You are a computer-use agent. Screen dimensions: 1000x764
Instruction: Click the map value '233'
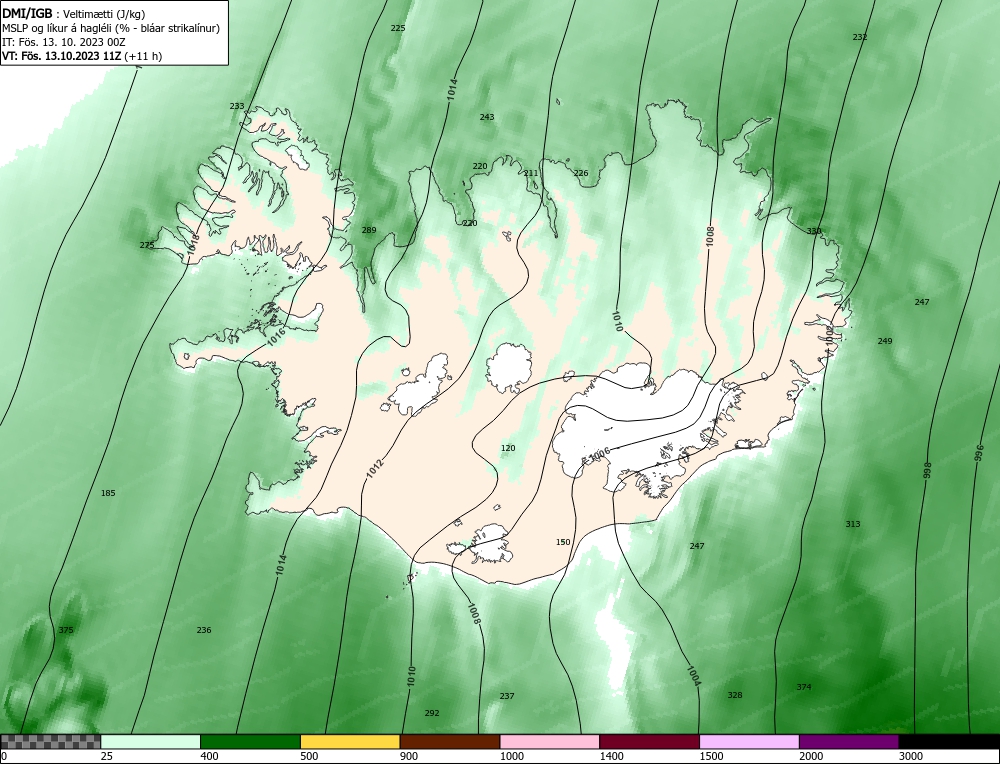237,106
